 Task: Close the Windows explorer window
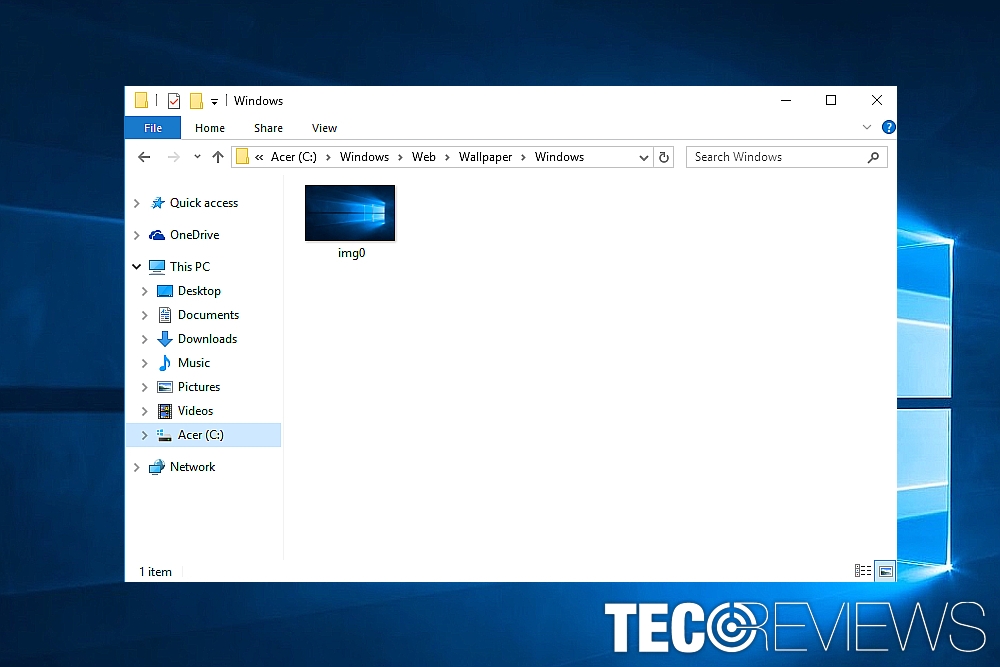pyautogui.click(x=877, y=100)
